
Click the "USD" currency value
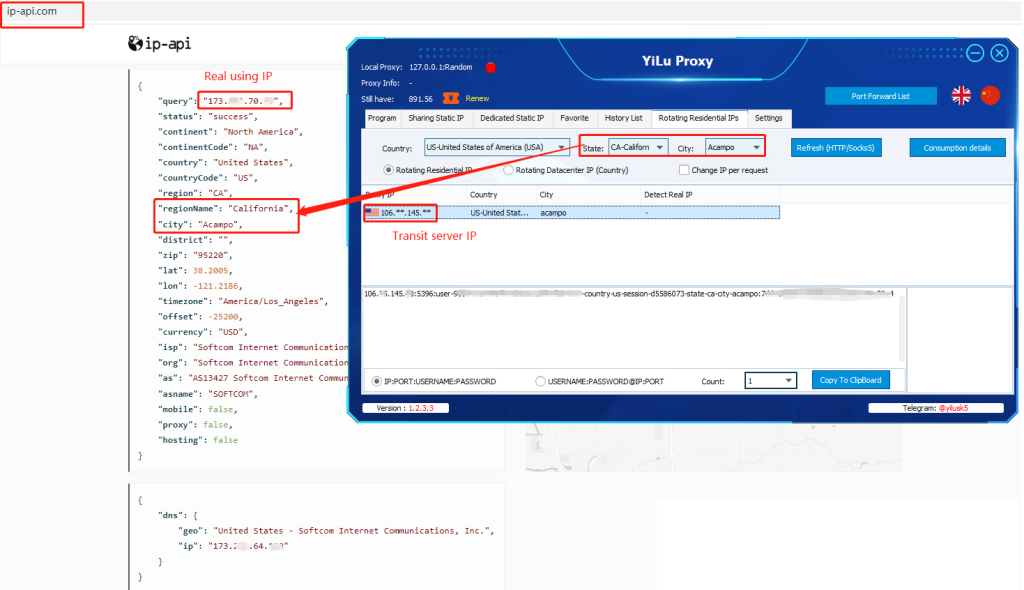231,332
